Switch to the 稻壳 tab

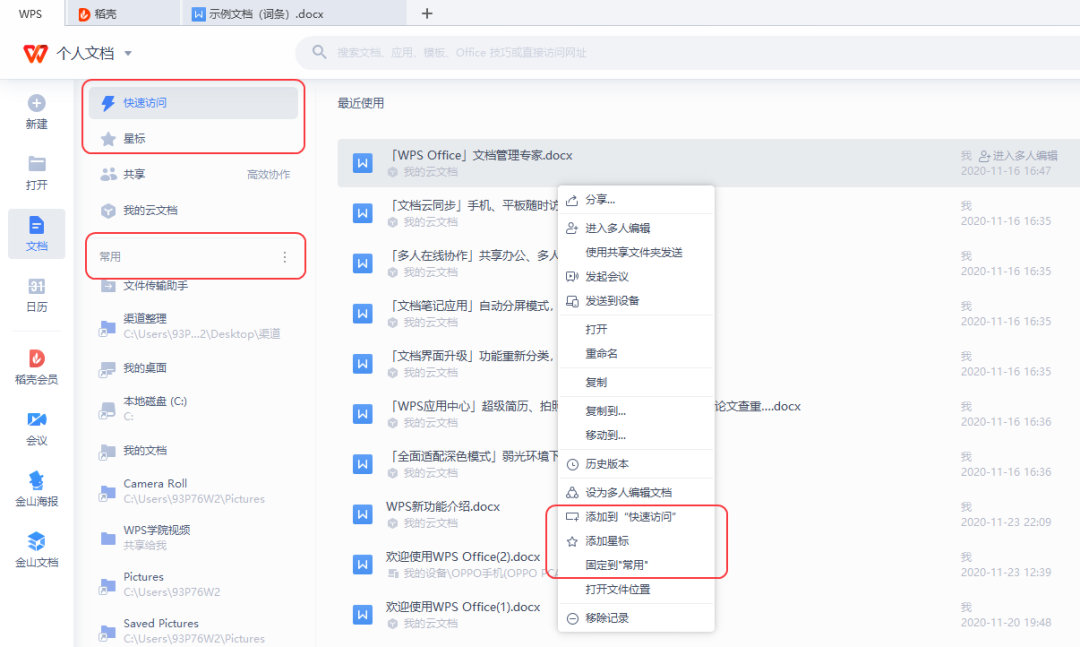pyautogui.click(x=124, y=14)
